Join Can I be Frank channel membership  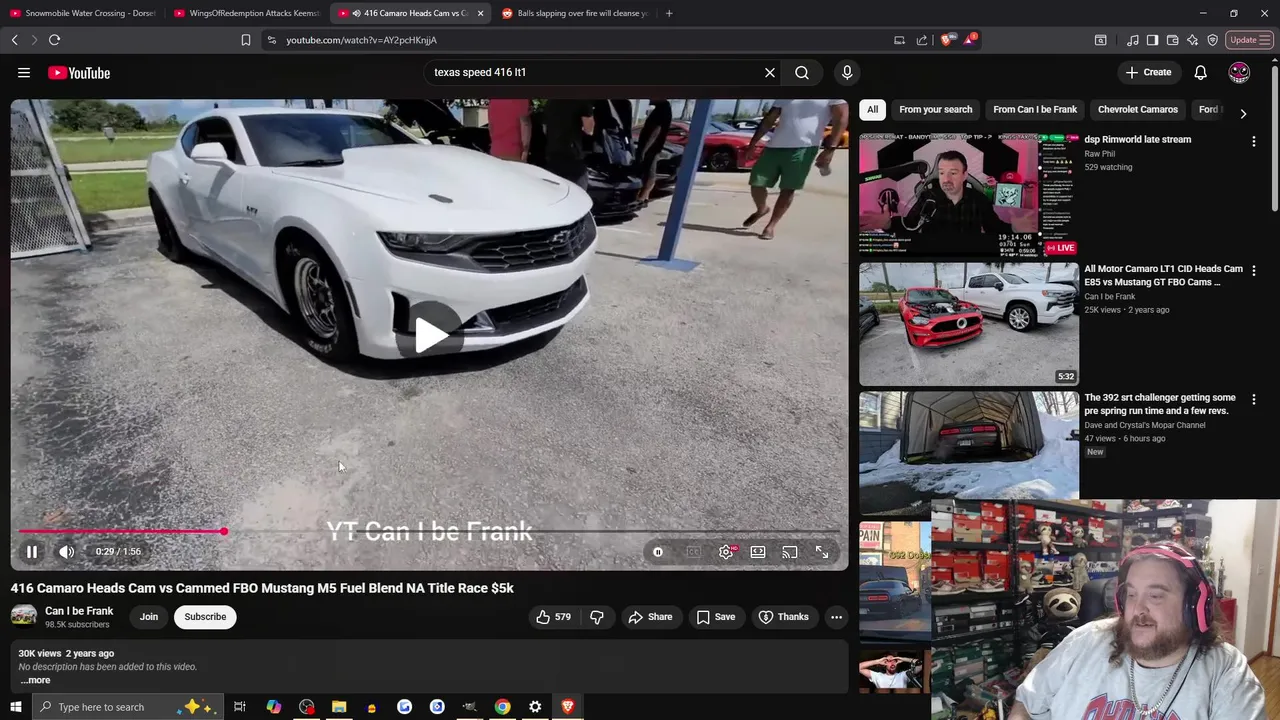(149, 617)
